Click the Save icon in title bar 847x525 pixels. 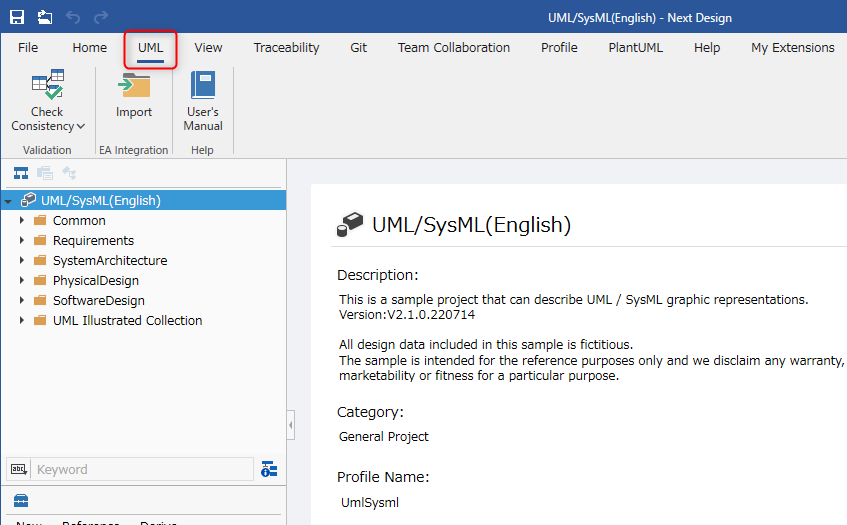[x=17, y=17]
